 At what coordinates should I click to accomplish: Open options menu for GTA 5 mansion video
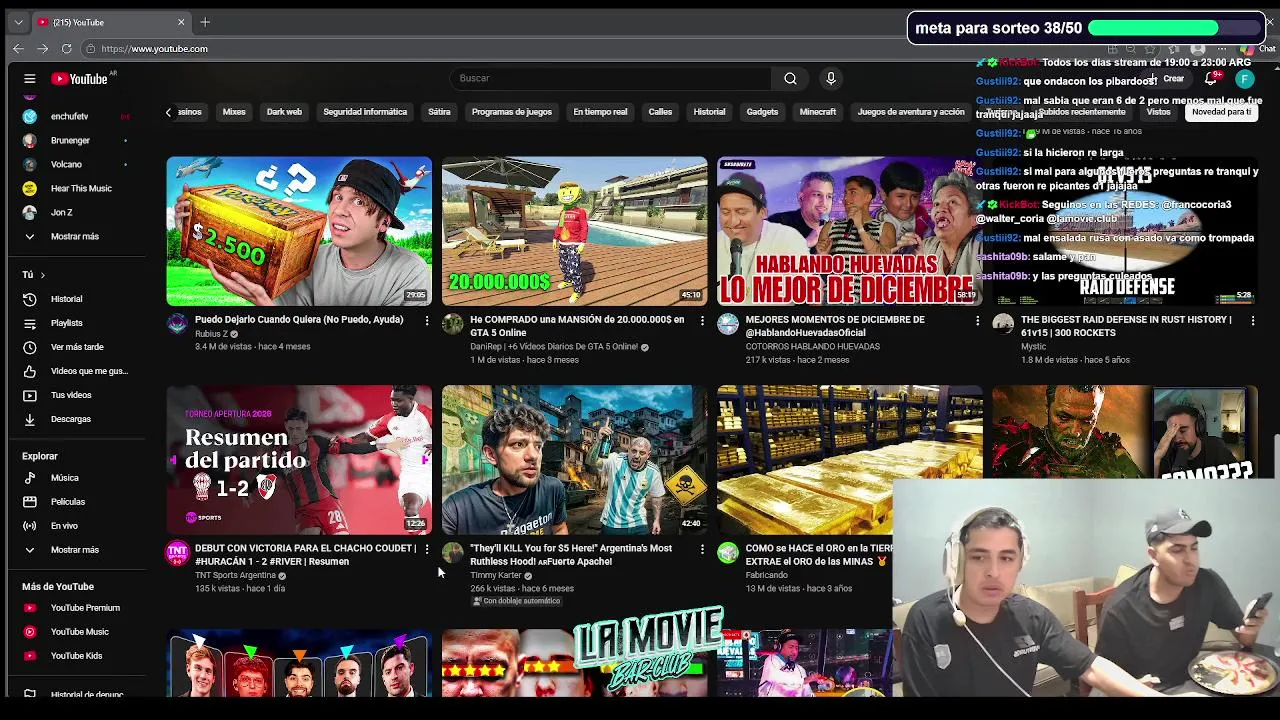point(702,321)
